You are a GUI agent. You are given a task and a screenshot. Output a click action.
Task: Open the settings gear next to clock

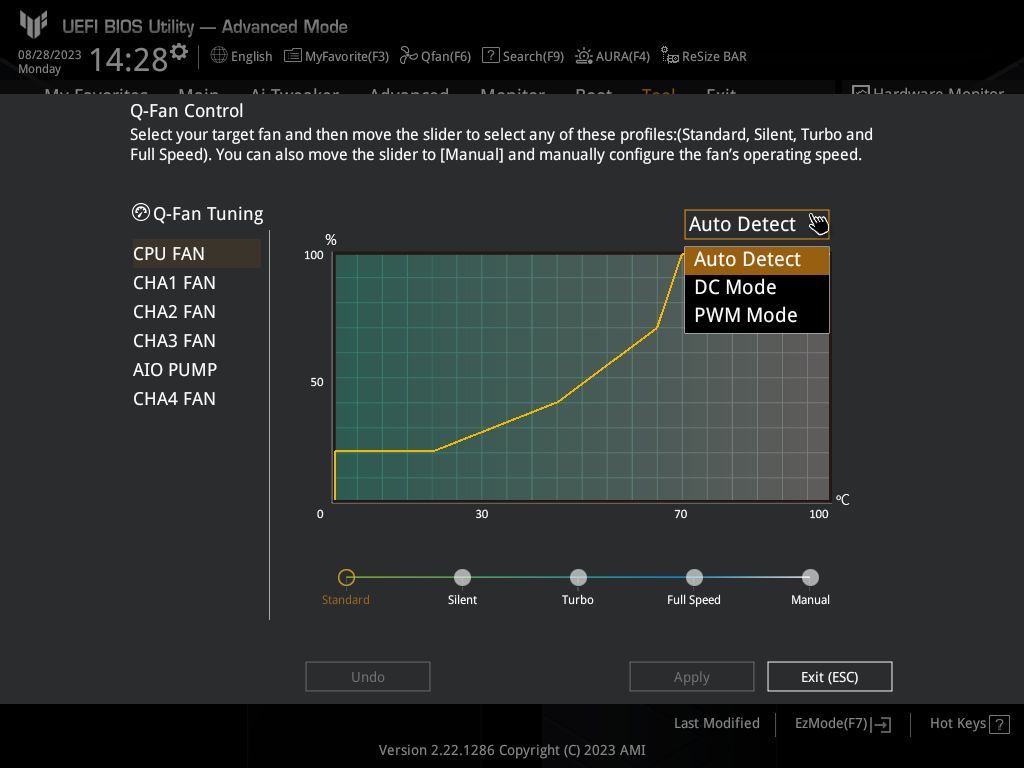(179, 52)
